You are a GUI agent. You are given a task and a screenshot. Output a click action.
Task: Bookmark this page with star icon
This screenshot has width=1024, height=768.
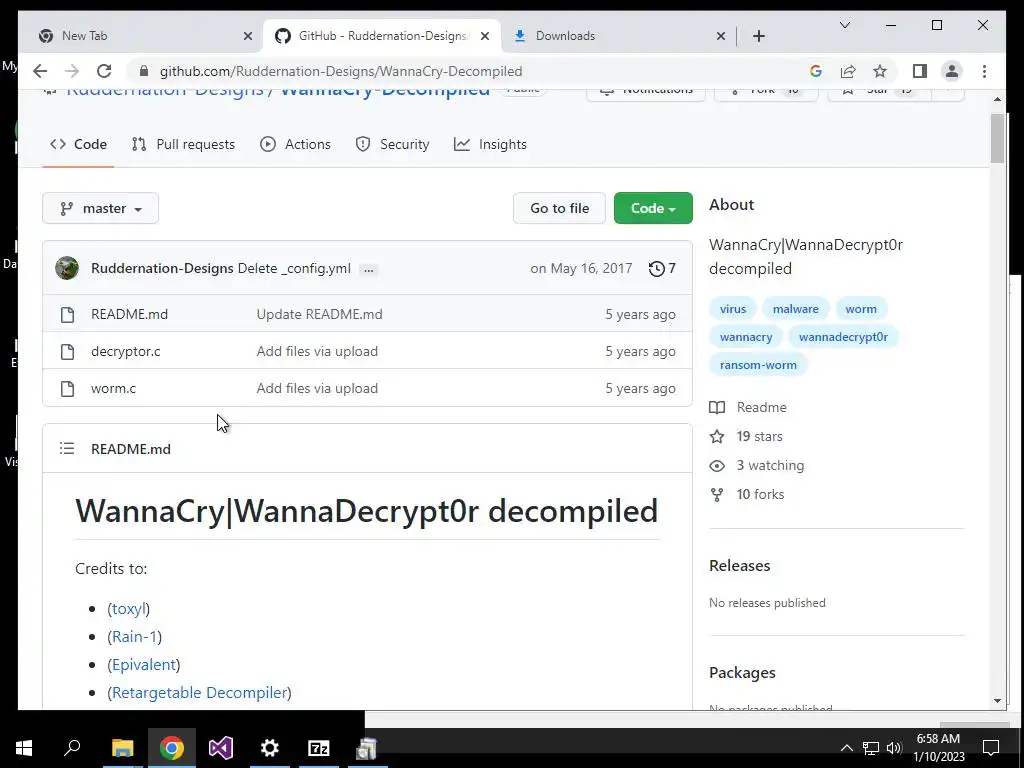pos(880,71)
